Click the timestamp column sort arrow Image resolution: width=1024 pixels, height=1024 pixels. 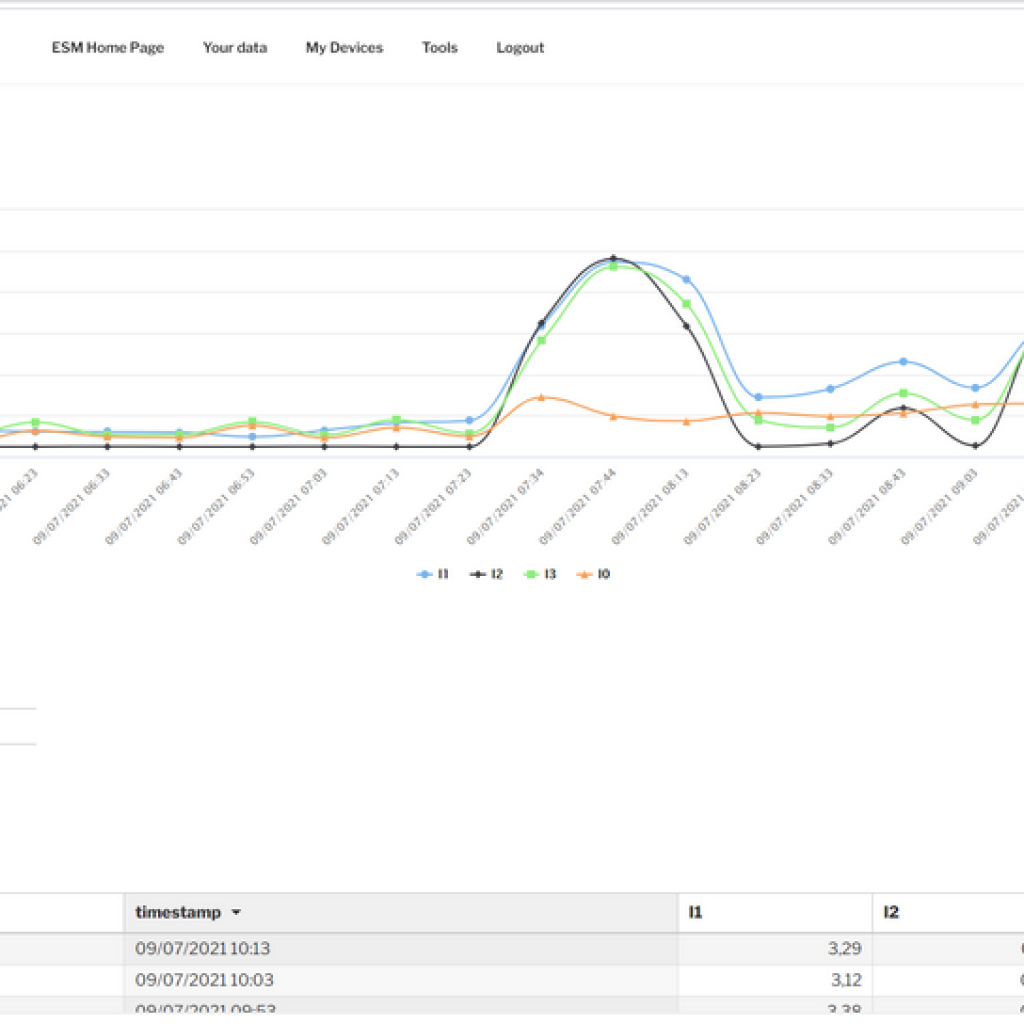[236, 913]
